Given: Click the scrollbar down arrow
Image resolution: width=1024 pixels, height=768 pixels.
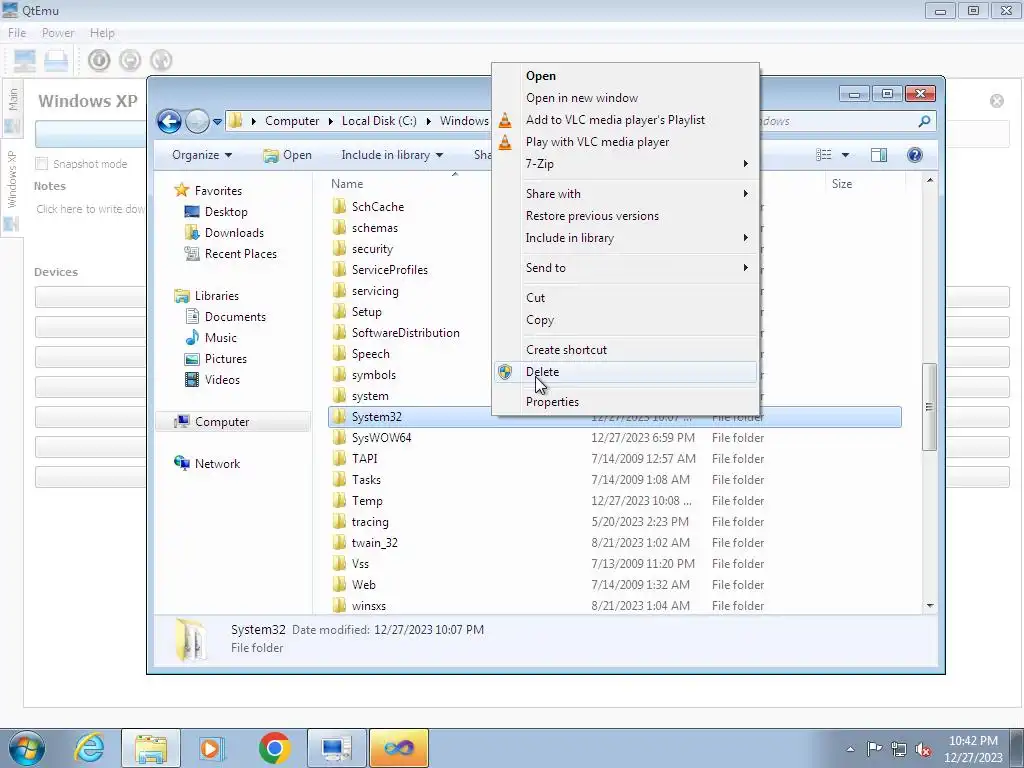Looking at the screenshot, I should [930, 606].
